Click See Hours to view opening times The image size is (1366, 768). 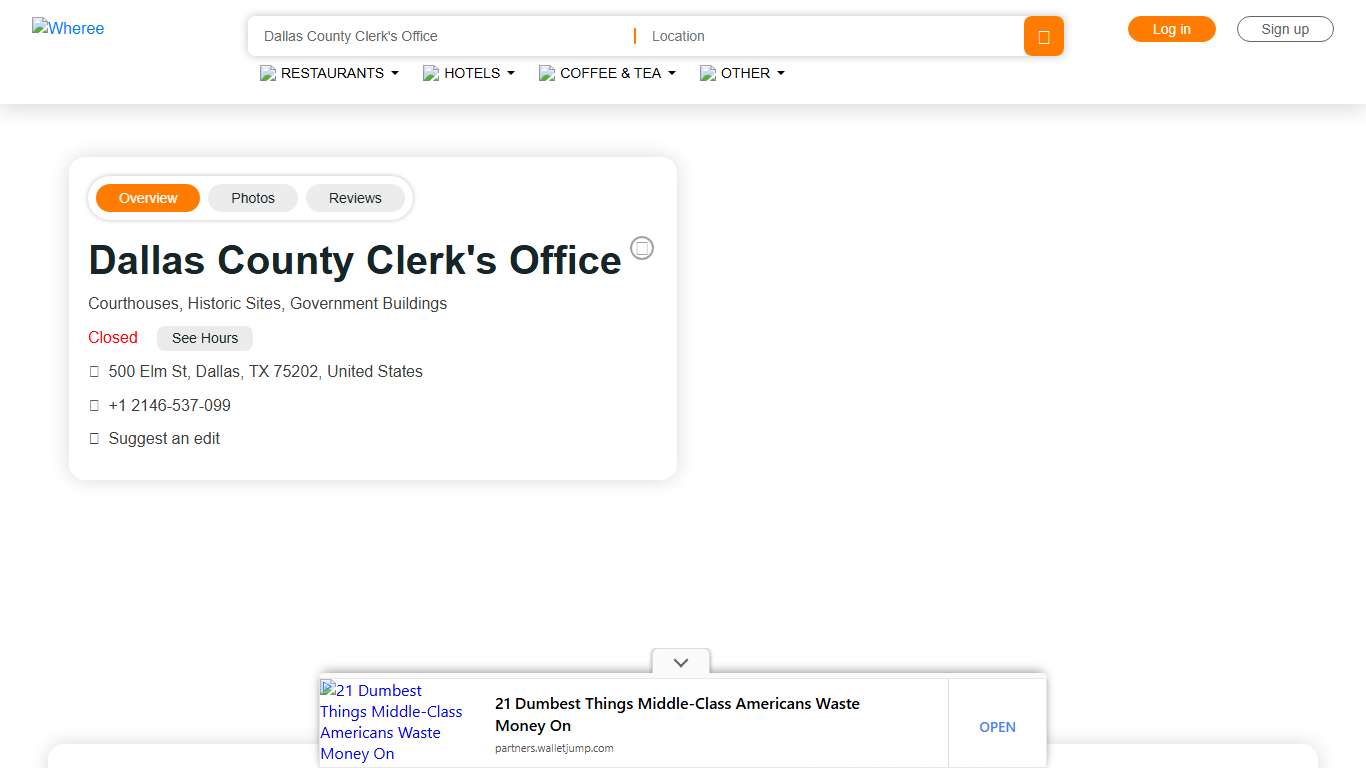click(x=204, y=338)
